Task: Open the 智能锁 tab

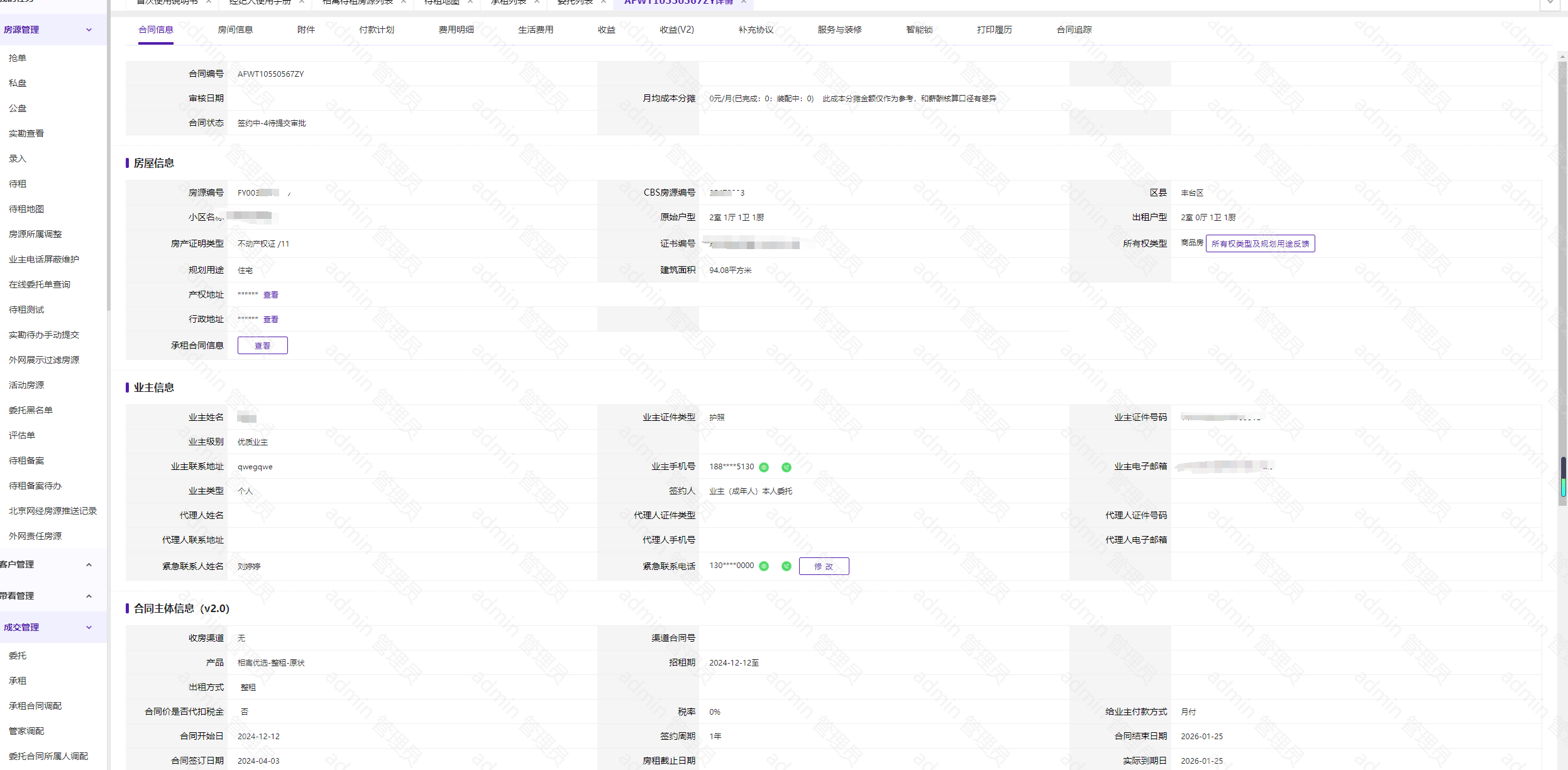Action: pyautogui.click(x=919, y=30)
